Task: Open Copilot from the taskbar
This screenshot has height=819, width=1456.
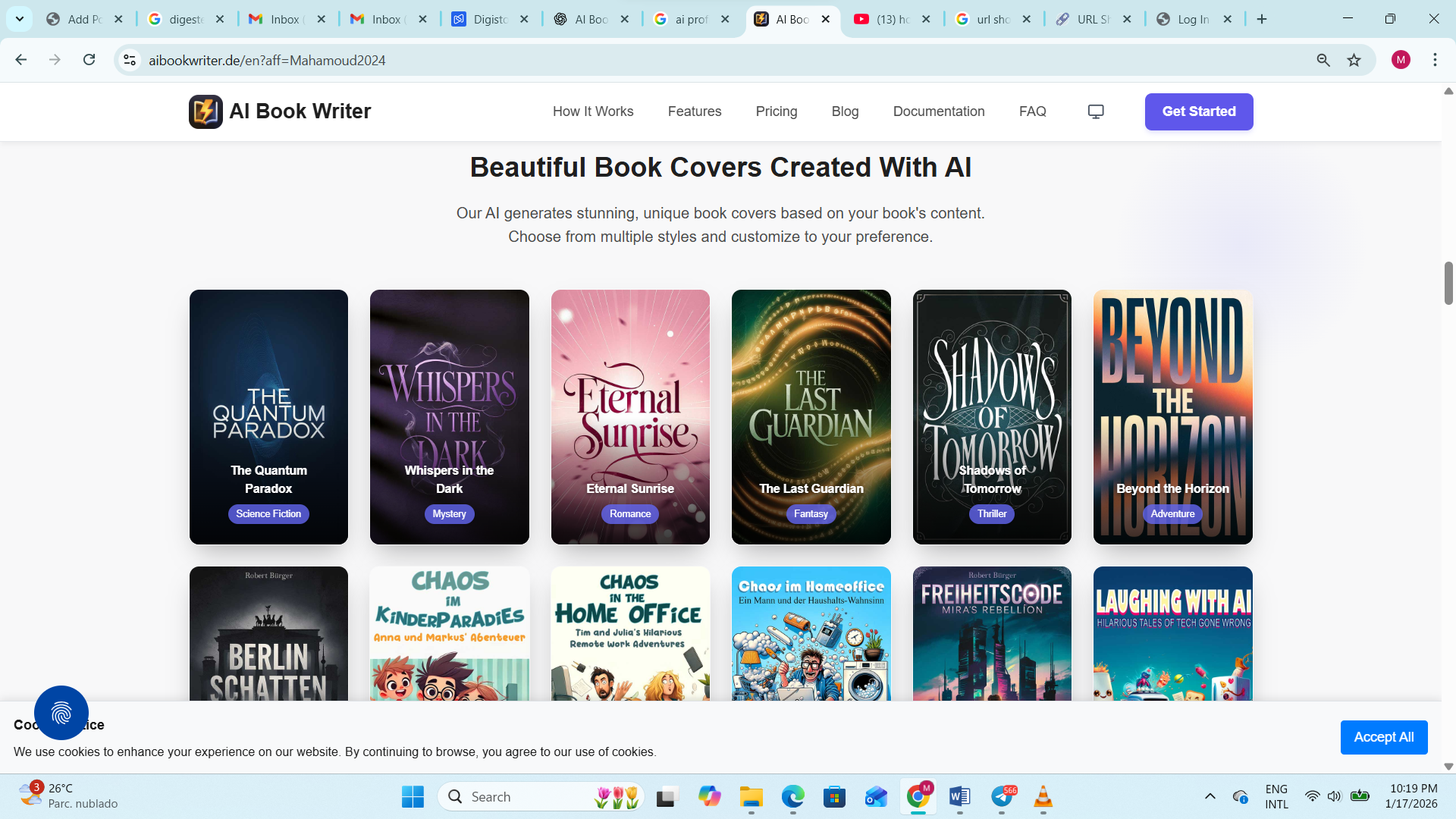Action: 710,797
